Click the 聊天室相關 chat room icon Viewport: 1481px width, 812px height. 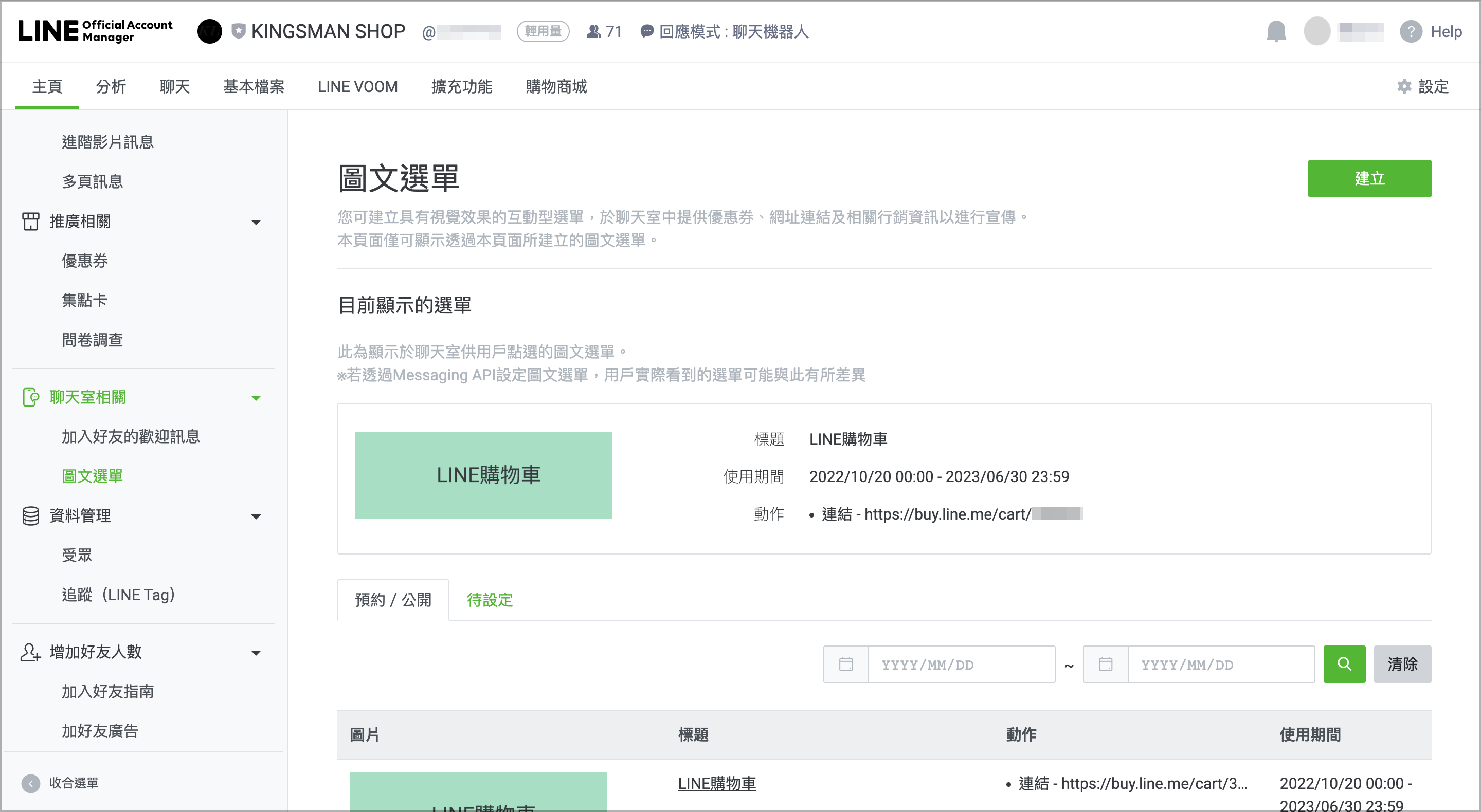coord(30,397)
